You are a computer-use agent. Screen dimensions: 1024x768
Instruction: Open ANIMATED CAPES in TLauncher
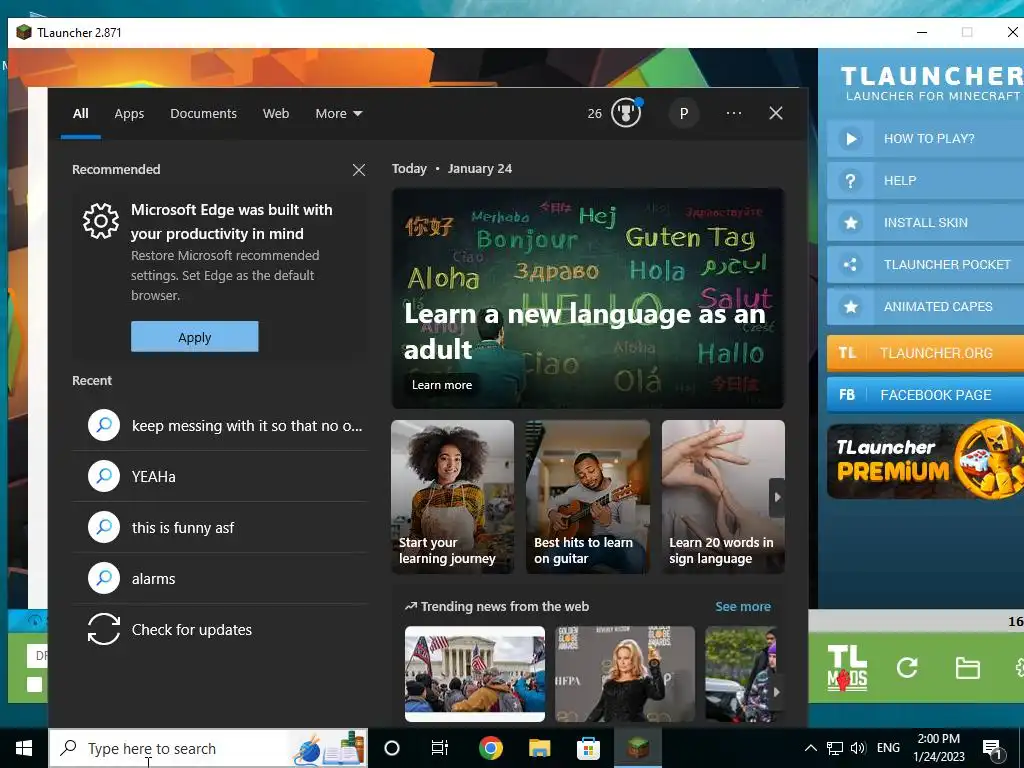pos(925,306)
